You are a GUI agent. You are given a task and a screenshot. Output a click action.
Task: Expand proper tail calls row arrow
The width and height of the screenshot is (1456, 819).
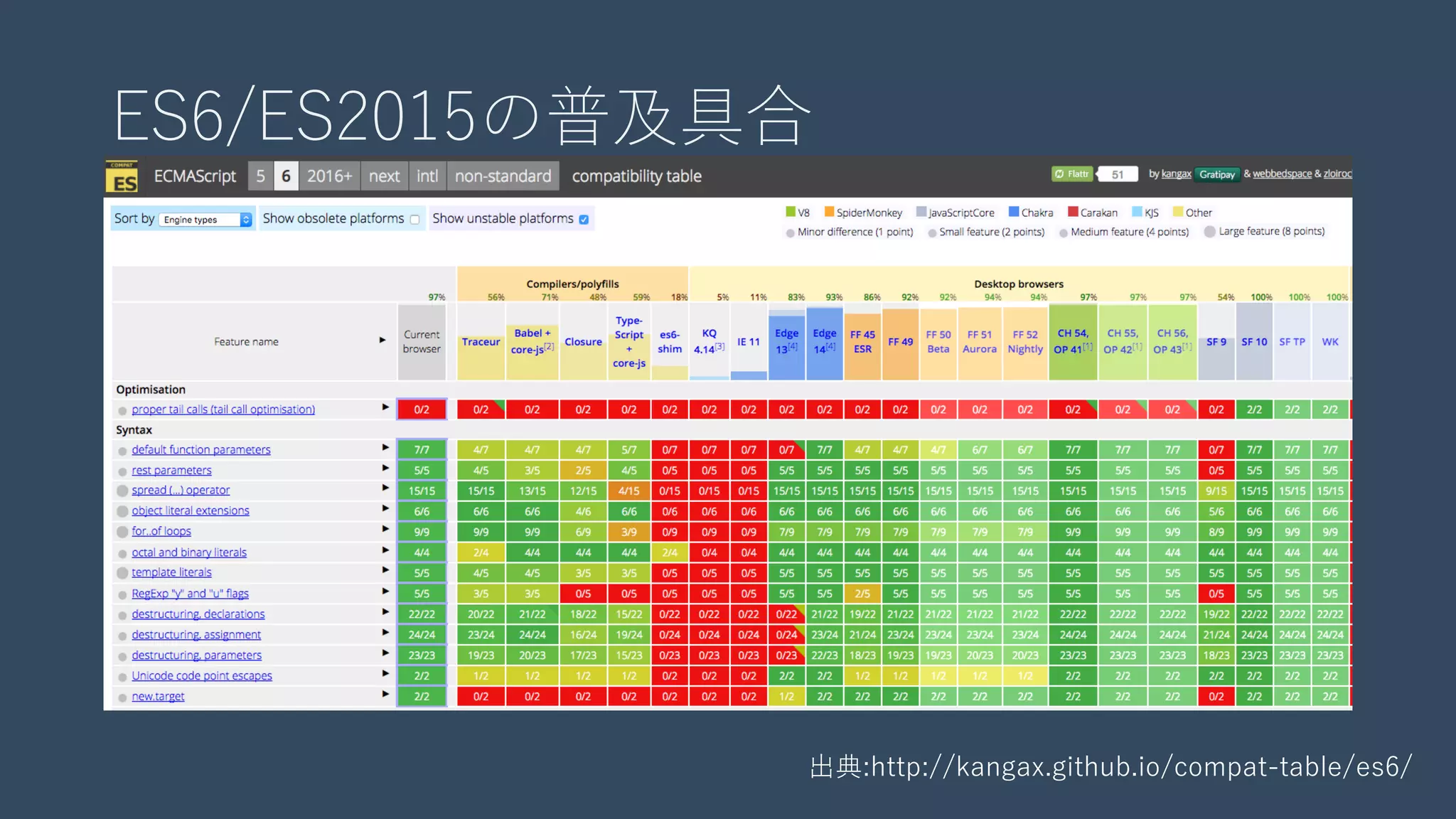click(385, 407)
